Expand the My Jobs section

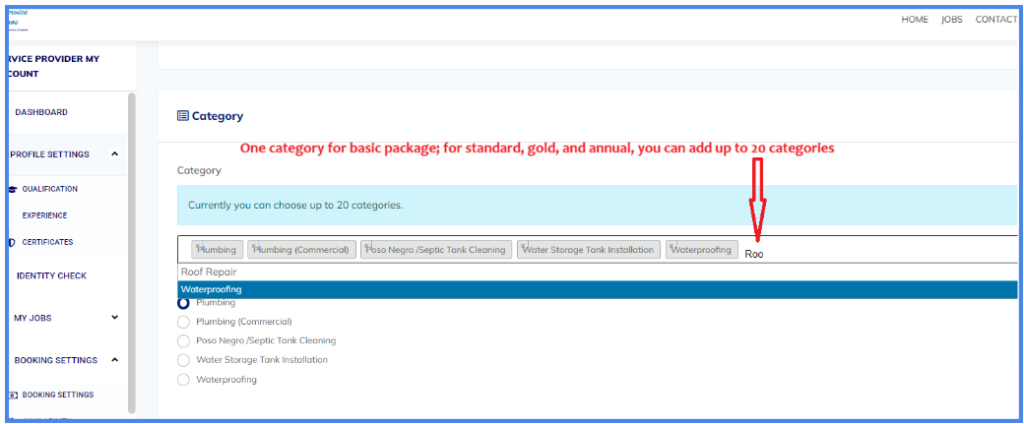pyautogui.click(x=115, y=318)
